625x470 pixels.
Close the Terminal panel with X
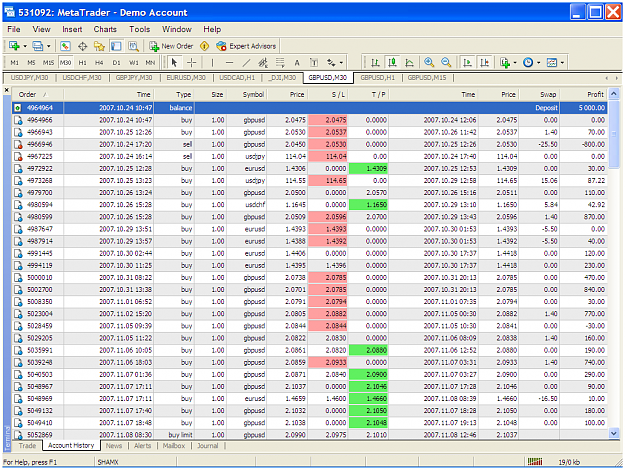[6, 90]
